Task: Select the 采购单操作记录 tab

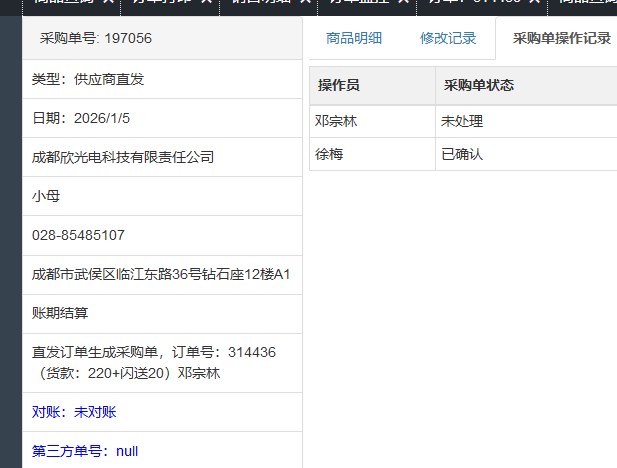Action: tap(560, 39)
